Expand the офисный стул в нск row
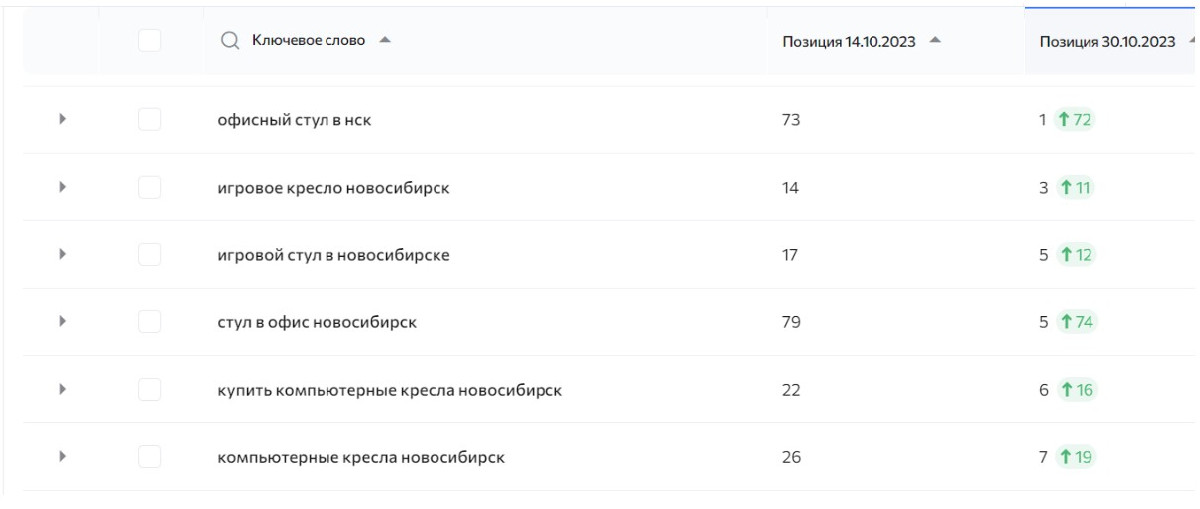 [x=62, y=119]
